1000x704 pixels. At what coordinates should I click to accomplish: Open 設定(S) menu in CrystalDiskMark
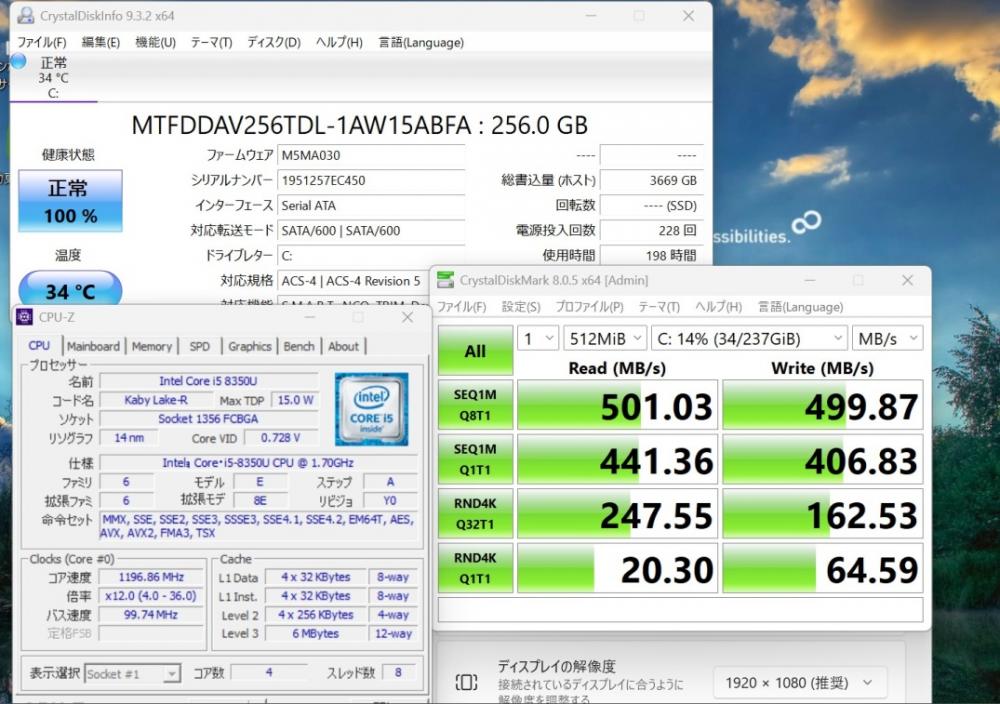point(520,307)
